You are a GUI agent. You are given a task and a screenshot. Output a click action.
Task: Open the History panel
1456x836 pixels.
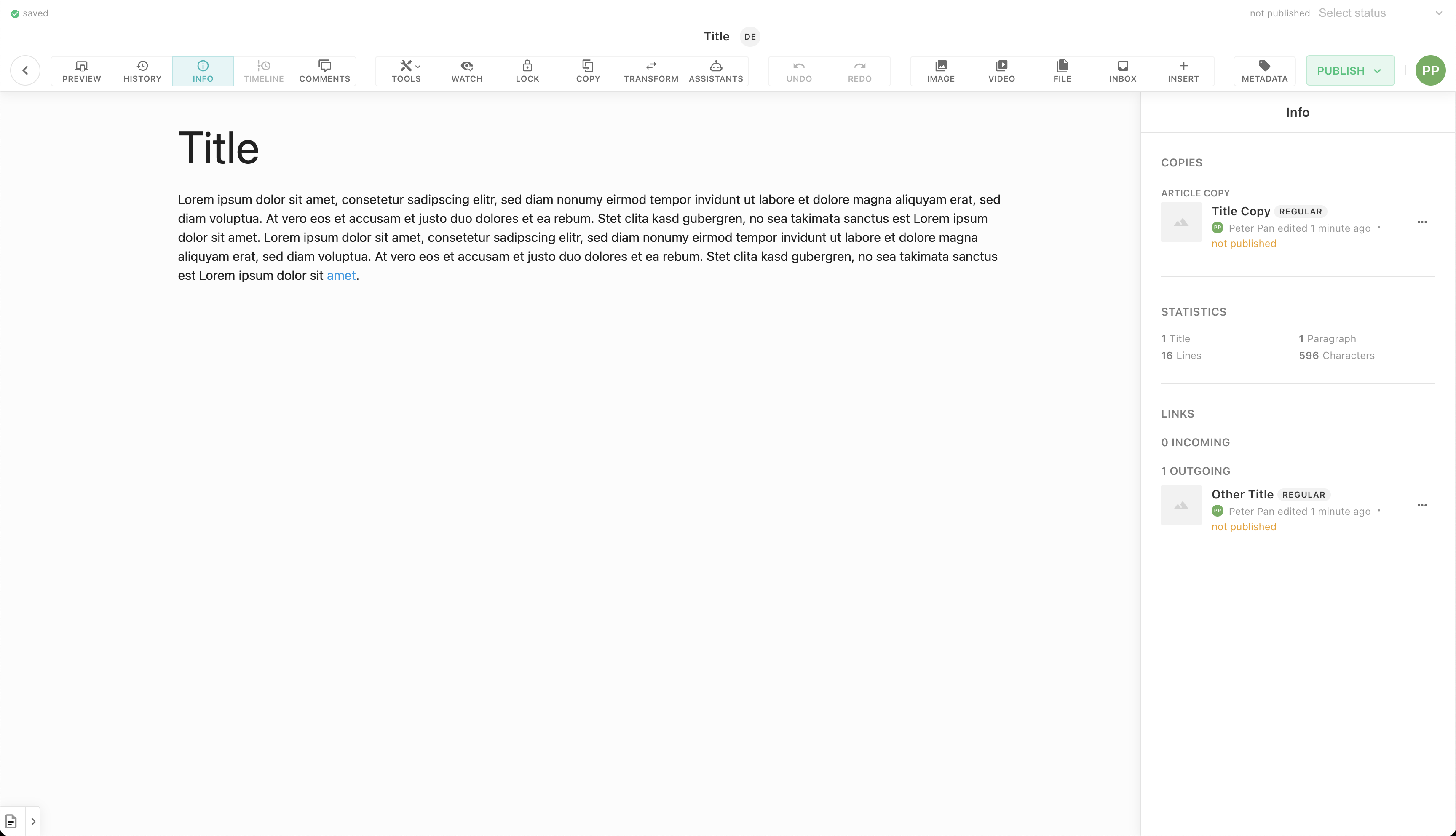(142, 70)
